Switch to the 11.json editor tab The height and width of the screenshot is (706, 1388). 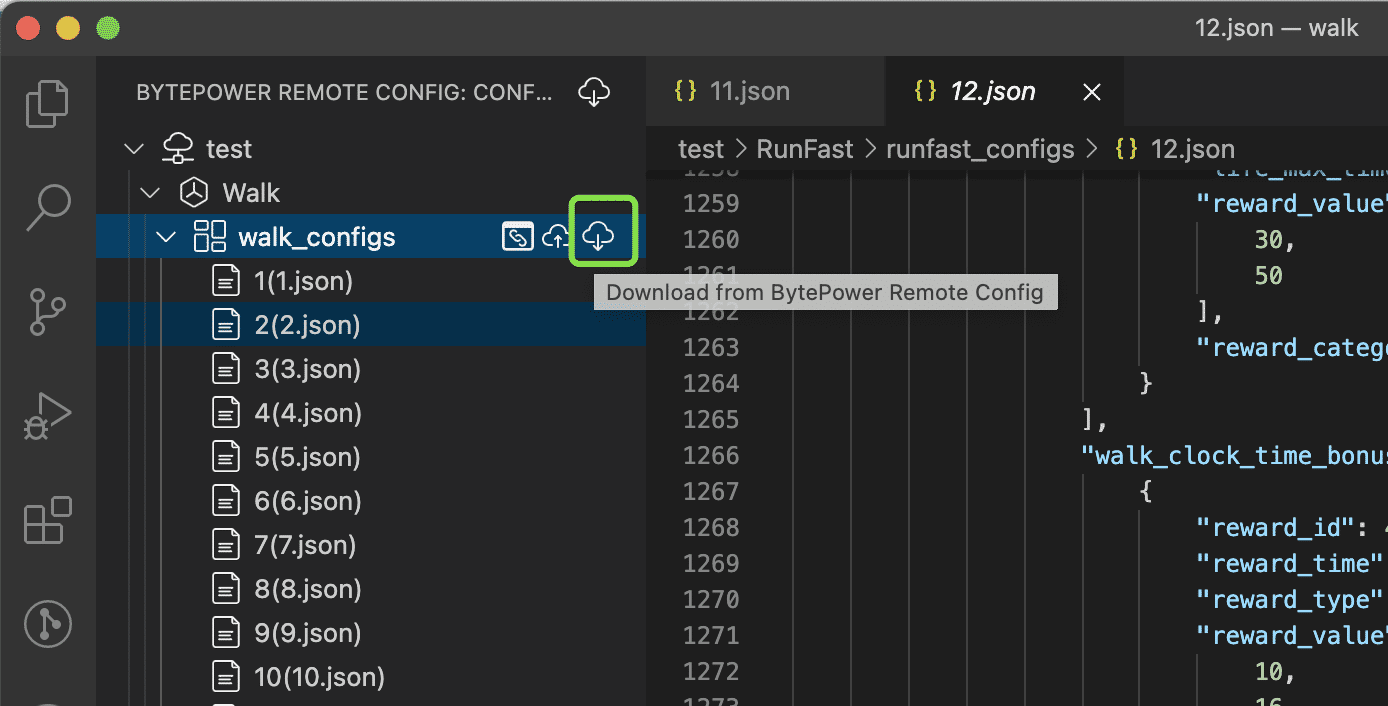click(x=765, y=92)
